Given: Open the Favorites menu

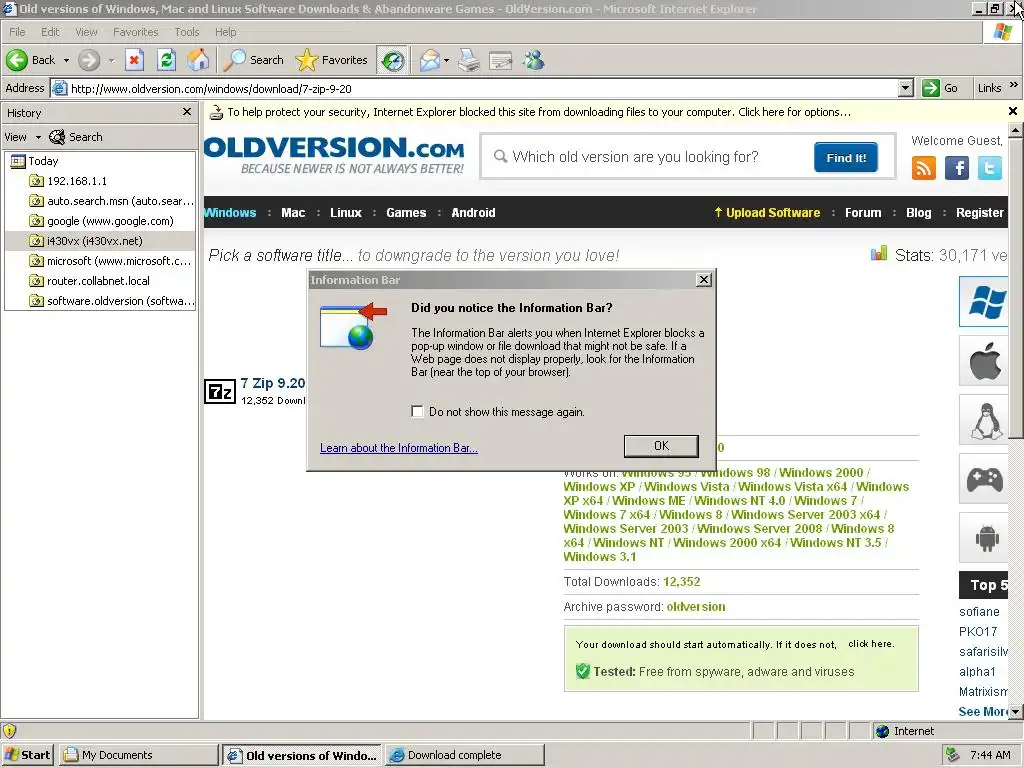Looking at the screenshot, I should click(x=135, y=32).
